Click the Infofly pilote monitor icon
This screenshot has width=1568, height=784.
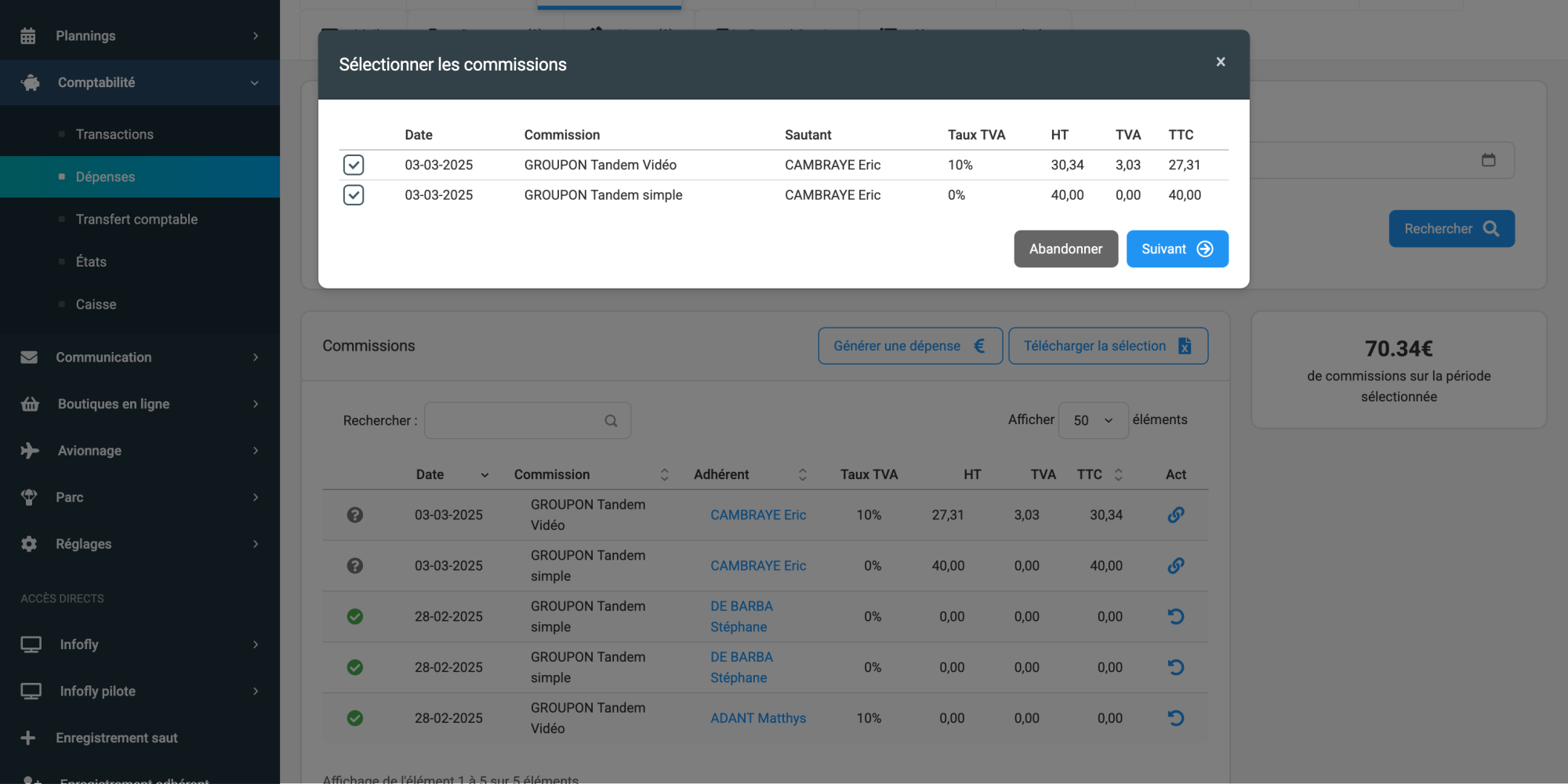31,691
